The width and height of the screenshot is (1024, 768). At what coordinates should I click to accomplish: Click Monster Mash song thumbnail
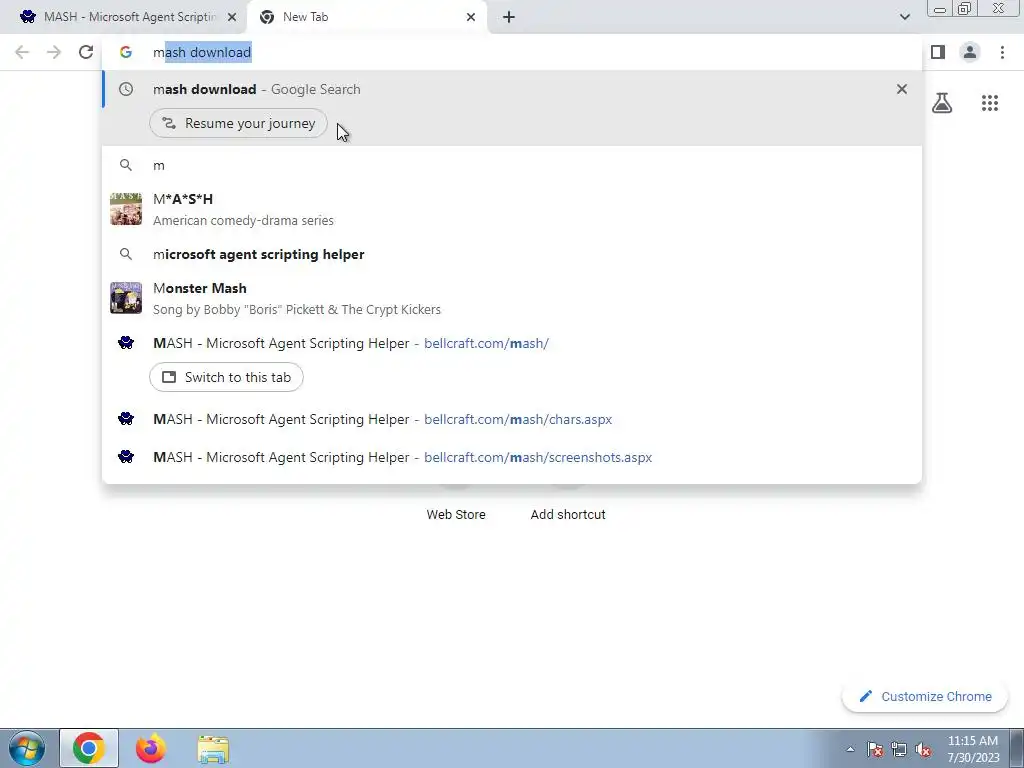126,298
